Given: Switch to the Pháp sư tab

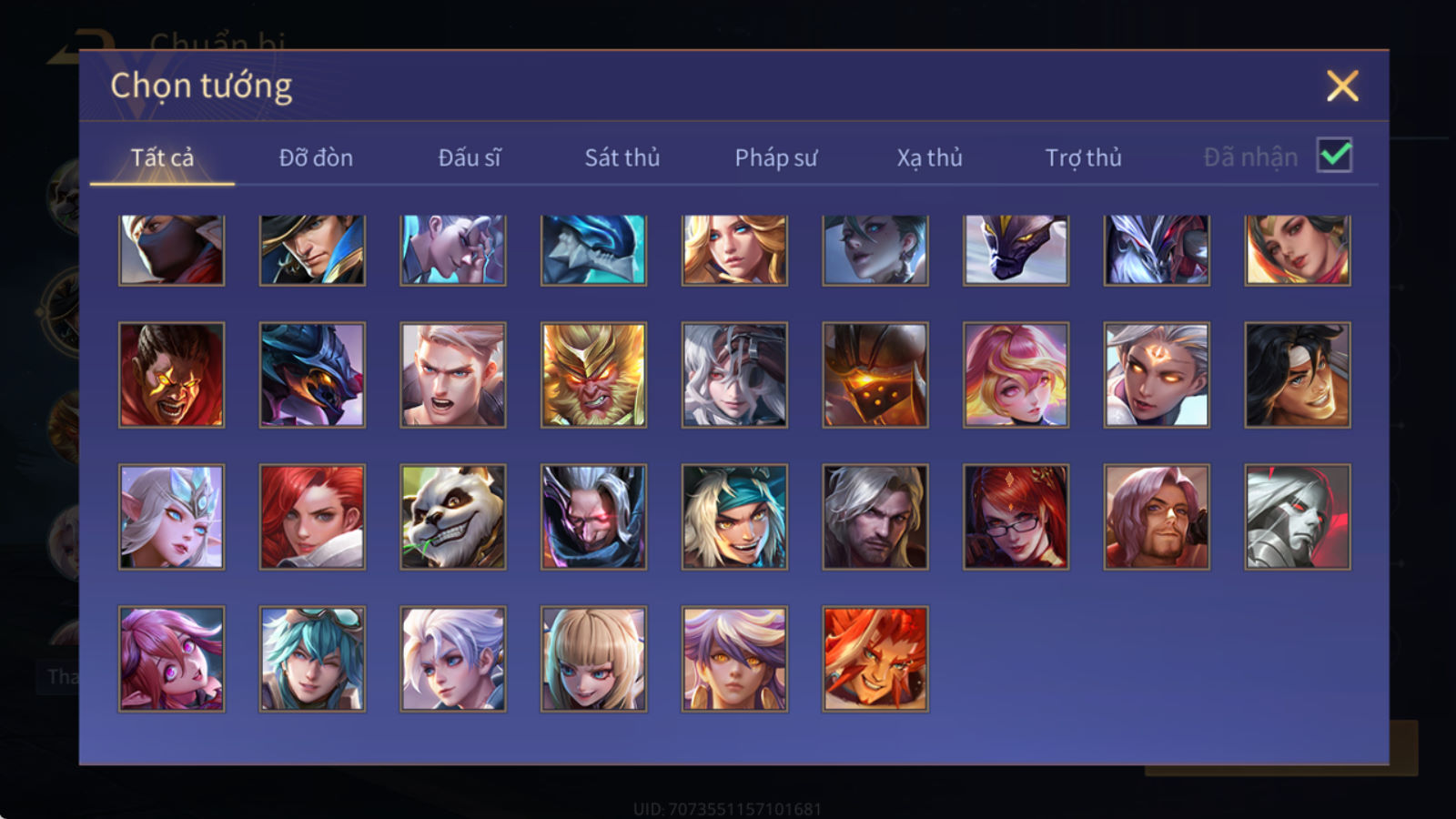Looking at the screenshot, I should (x=775, y=157).
